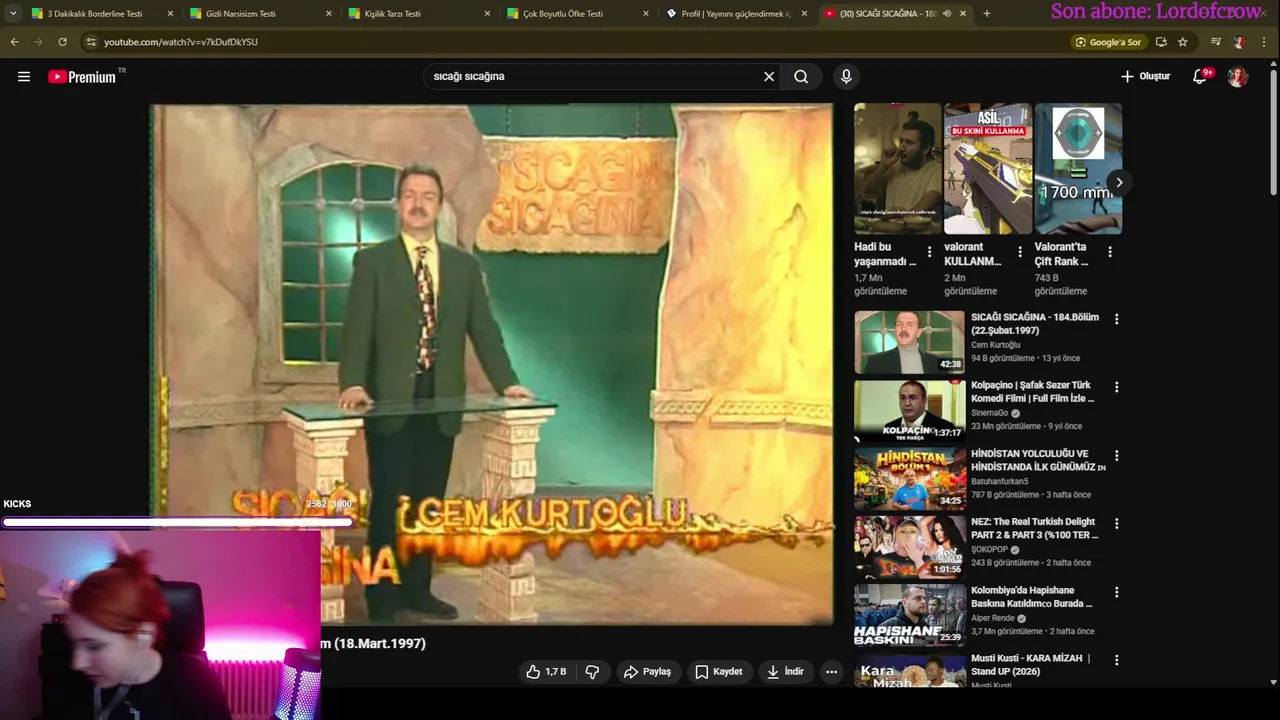
Task: Open menu for NEZ Real Turkish Delight video
Action: coord(1116,523)
